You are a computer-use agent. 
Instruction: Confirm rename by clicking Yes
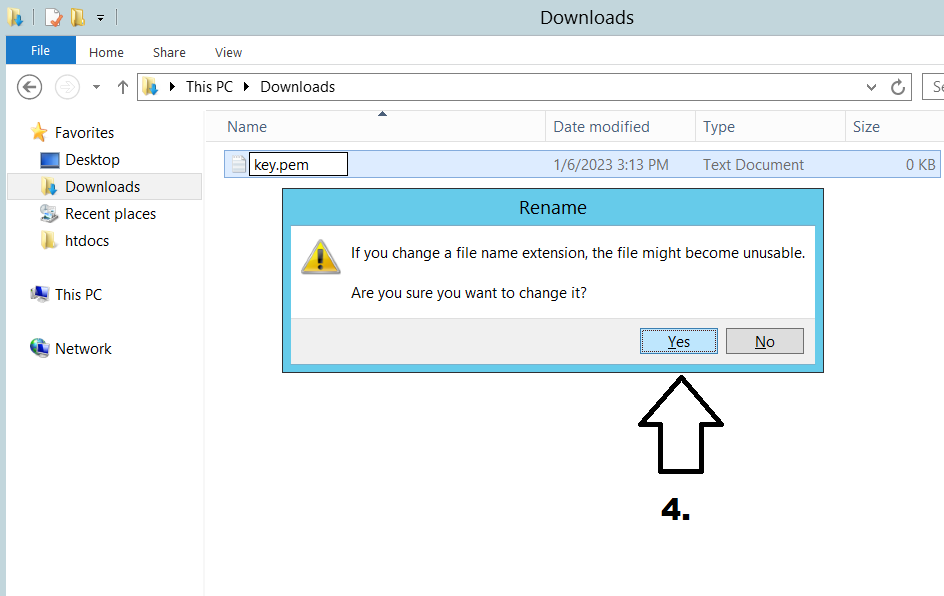[679, 341]
